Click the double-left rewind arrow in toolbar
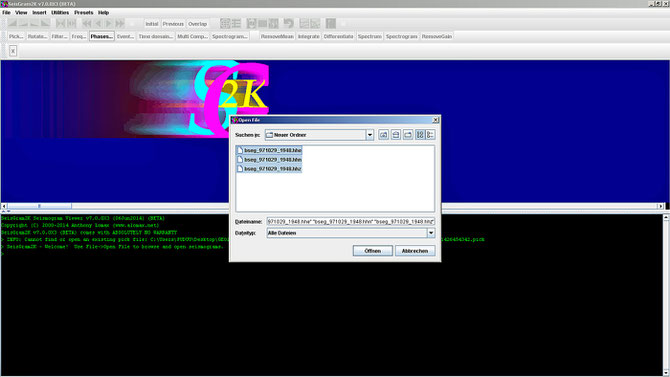 [x=87, y=24]
